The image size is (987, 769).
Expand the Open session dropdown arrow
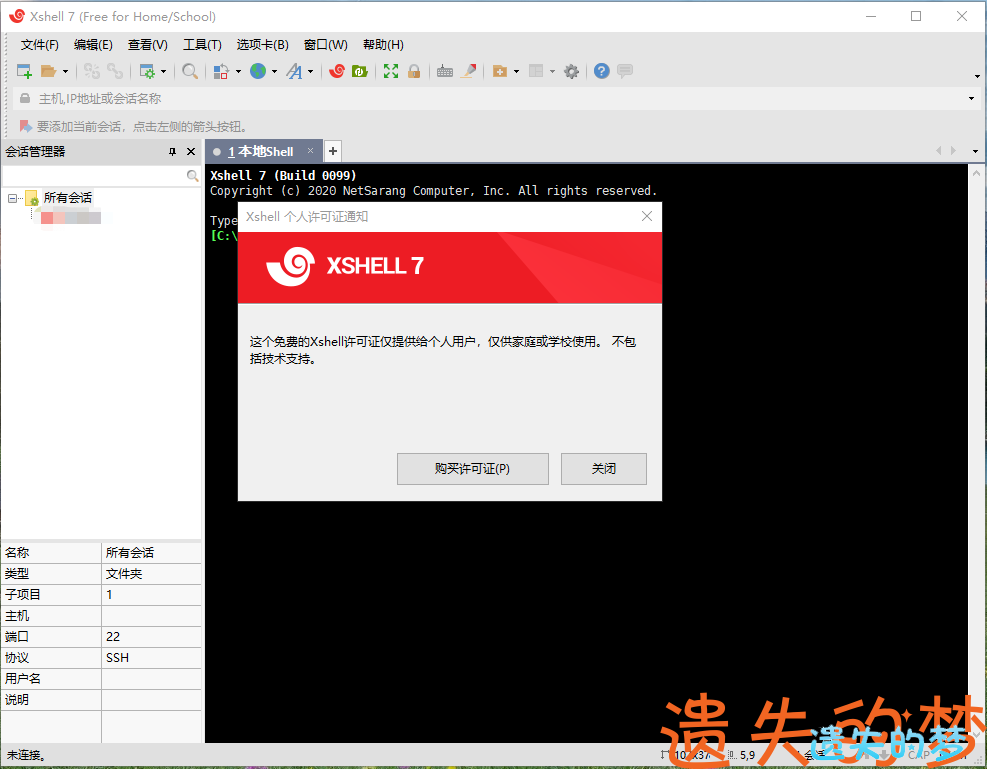coord(65,72)
